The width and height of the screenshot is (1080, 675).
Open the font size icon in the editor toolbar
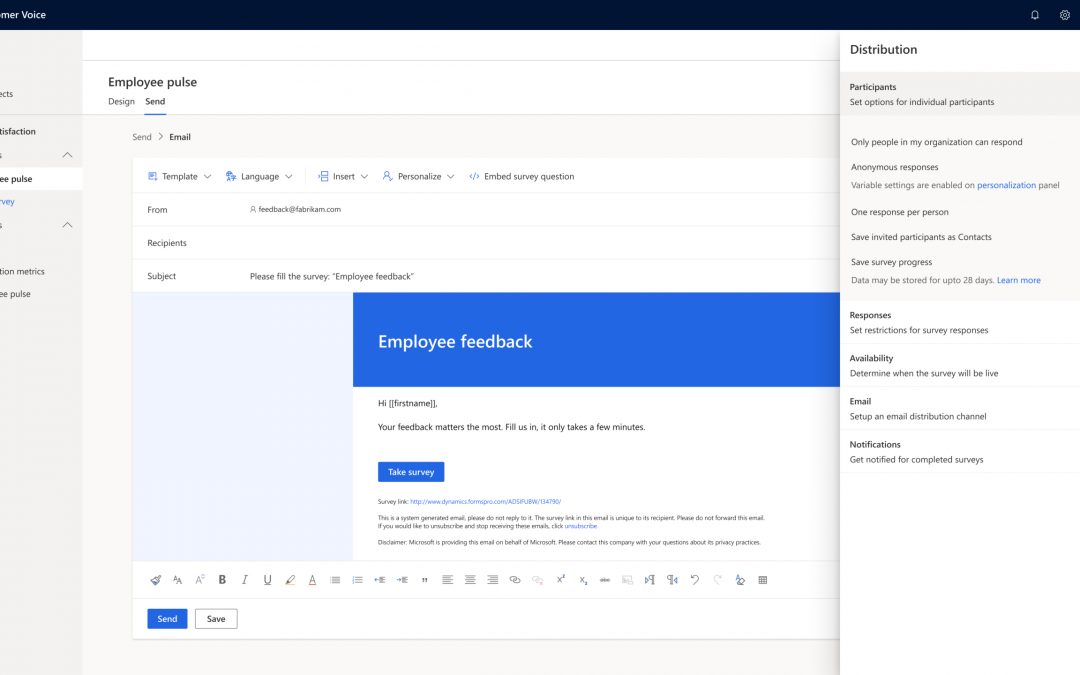coord(200,580)
